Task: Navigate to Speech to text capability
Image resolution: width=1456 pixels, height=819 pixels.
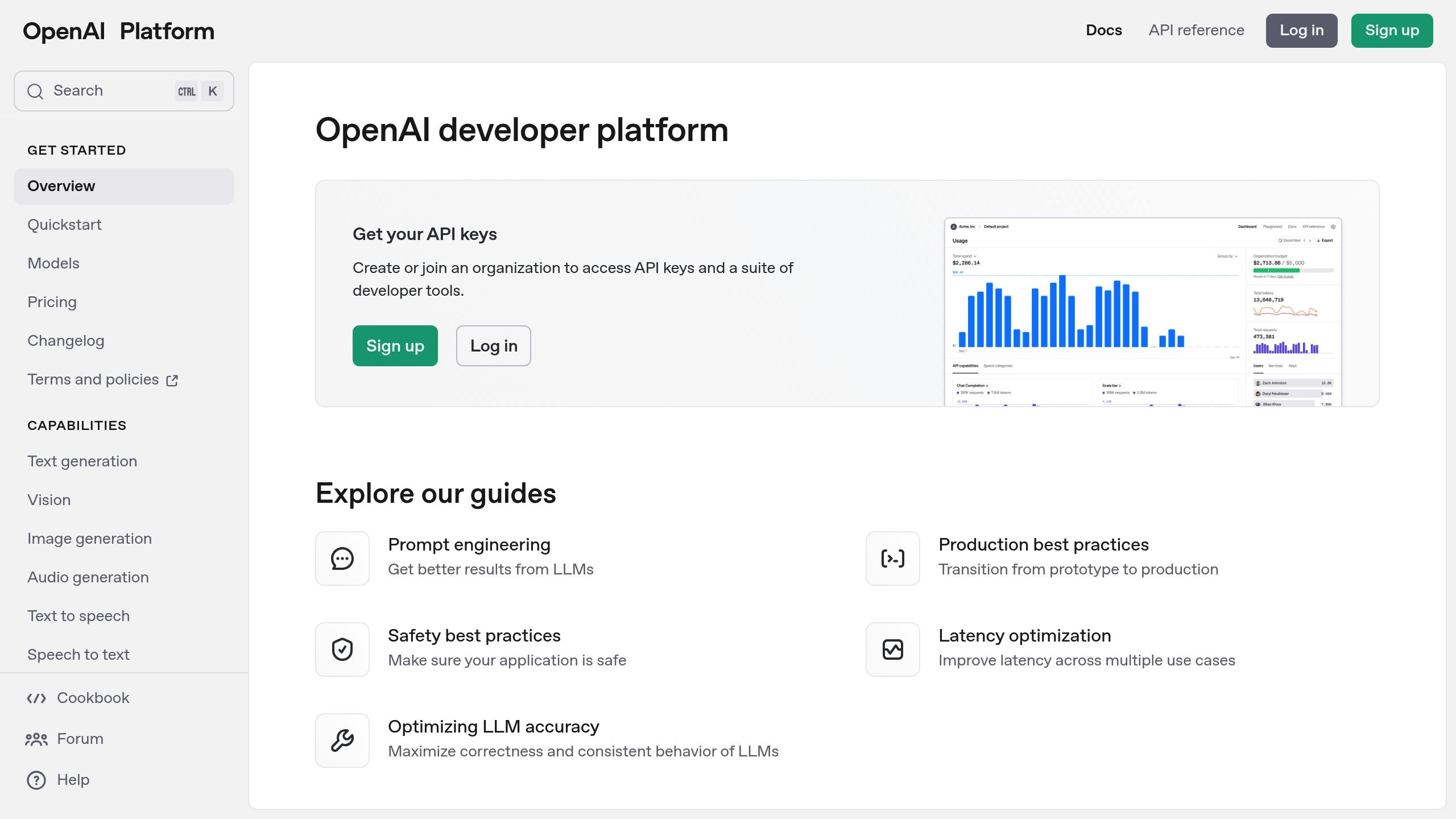Action: (x=78, y=655)
